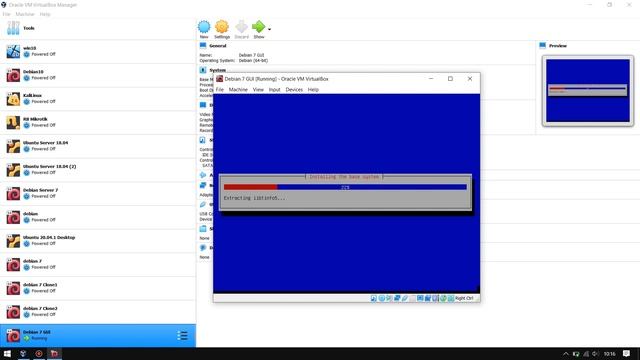Click the display indicator in VM status bar
The image size is (640, 360).
420,298
